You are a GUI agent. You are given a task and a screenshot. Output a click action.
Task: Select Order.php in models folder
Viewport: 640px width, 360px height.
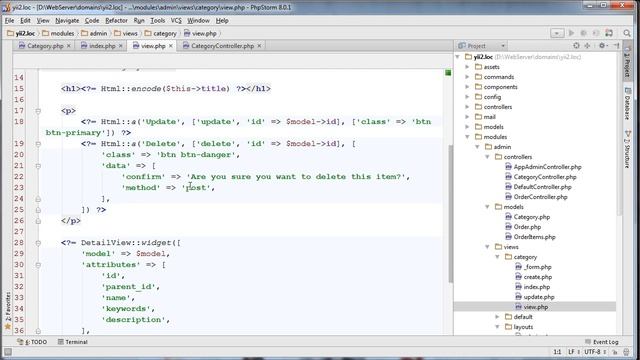523,227
